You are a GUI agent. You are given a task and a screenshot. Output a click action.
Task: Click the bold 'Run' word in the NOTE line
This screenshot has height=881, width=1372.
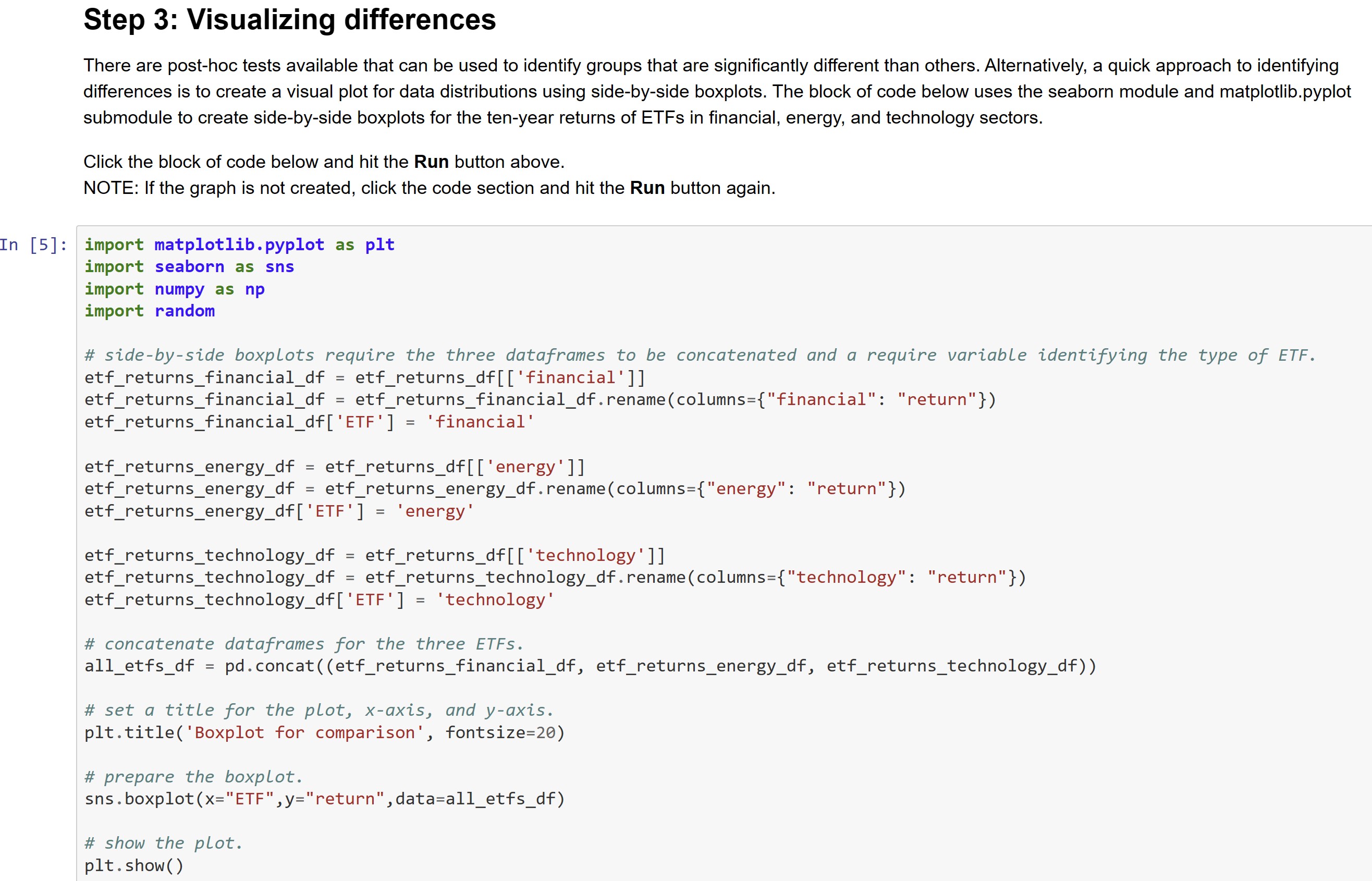click(647, 188)
